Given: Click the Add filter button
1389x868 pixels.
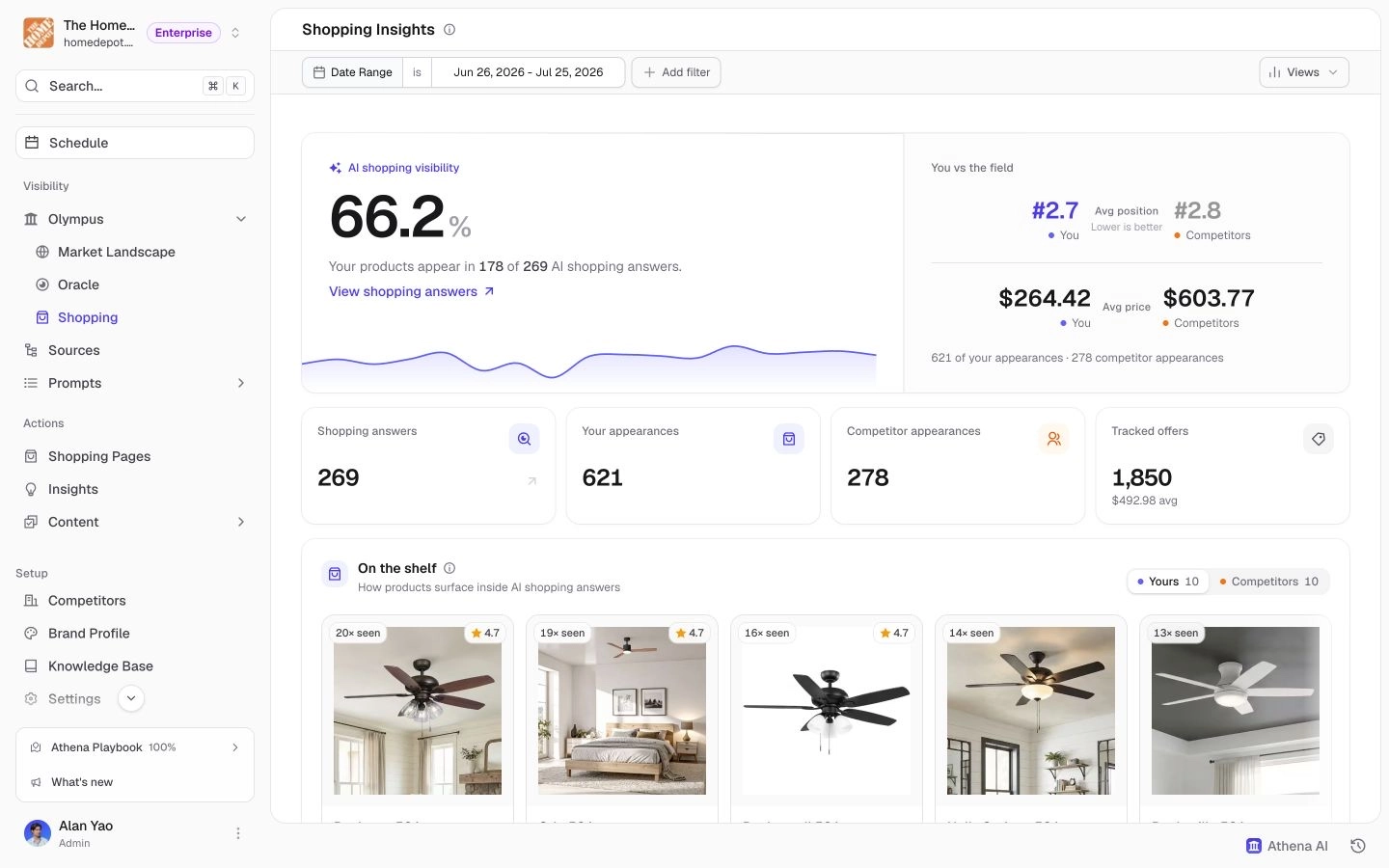Looking at the screenshot, I should point(676,72).
